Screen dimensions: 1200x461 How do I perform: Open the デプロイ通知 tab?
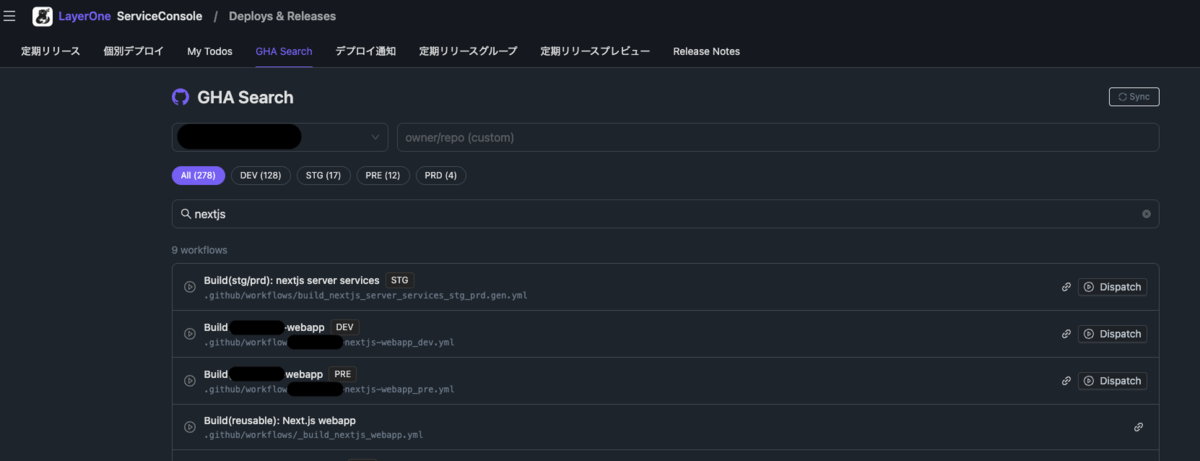pos(366,51)
